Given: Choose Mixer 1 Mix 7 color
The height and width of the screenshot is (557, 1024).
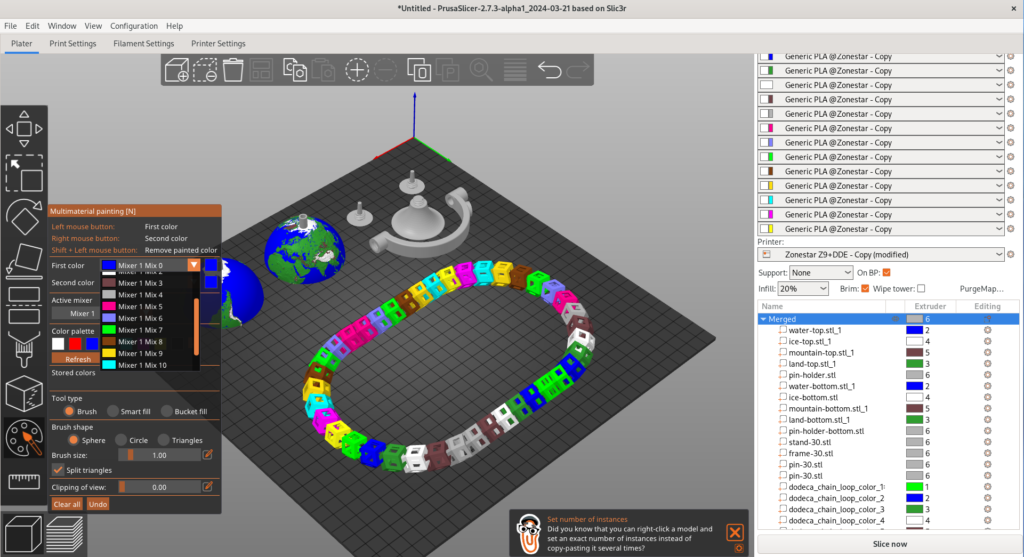Looking at the screenshot, I should pos(140,330).
